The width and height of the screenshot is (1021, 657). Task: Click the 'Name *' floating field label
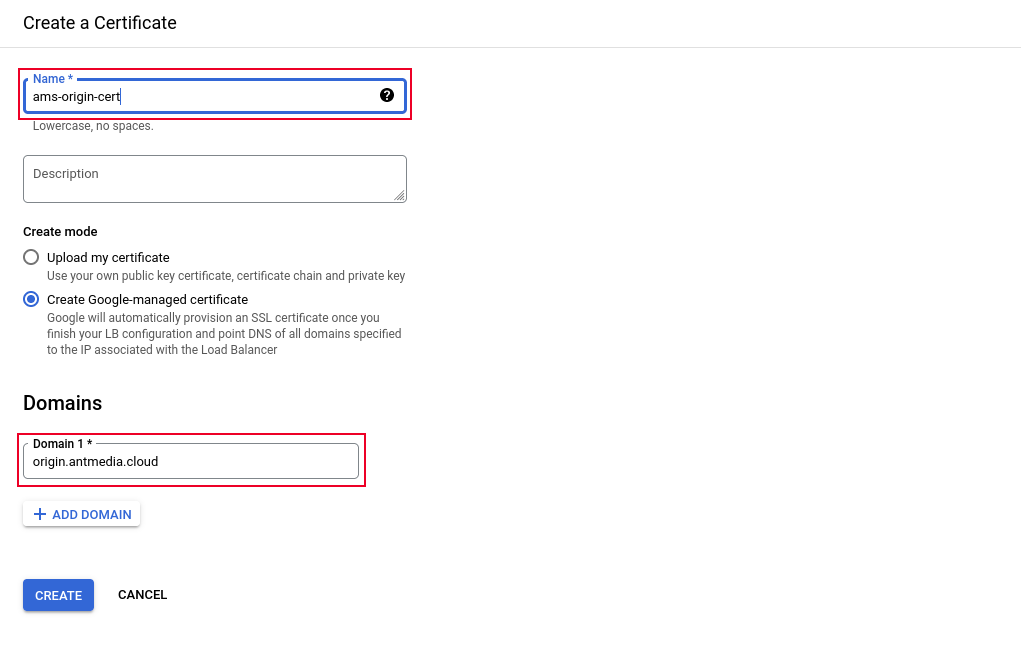tap(53, 79)
